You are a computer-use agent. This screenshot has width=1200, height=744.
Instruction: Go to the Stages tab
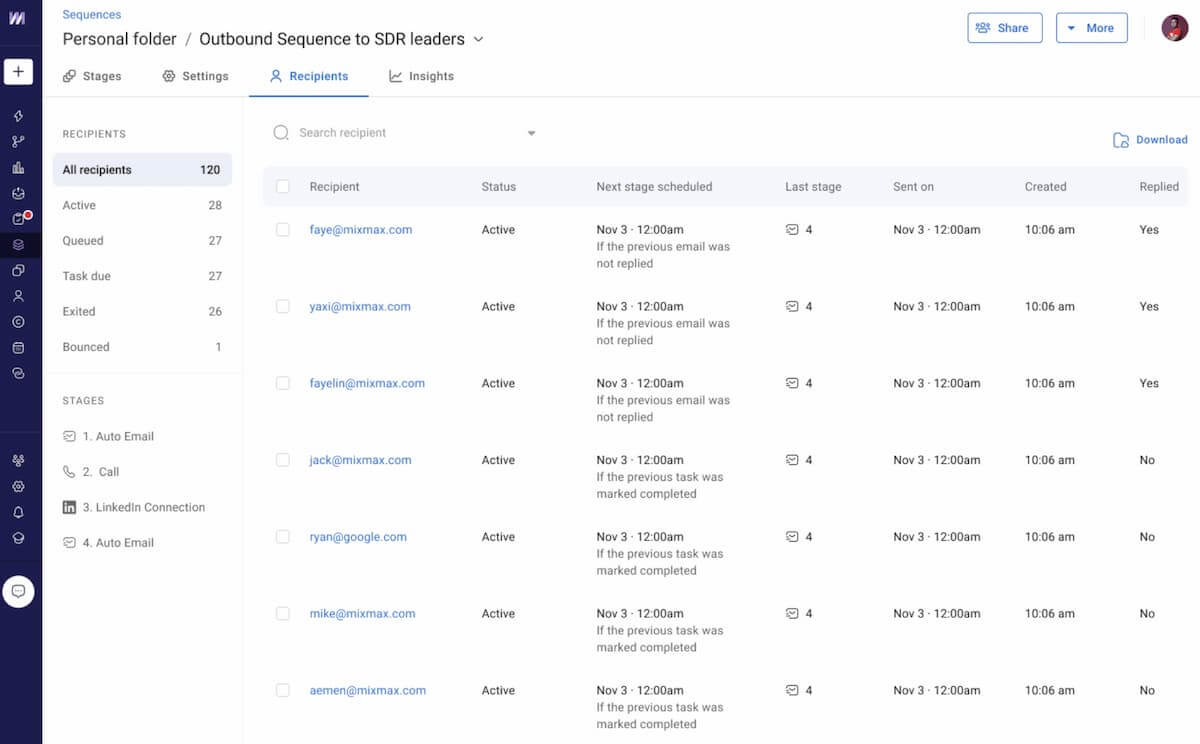pyautogui.click(x=92, y=76)
